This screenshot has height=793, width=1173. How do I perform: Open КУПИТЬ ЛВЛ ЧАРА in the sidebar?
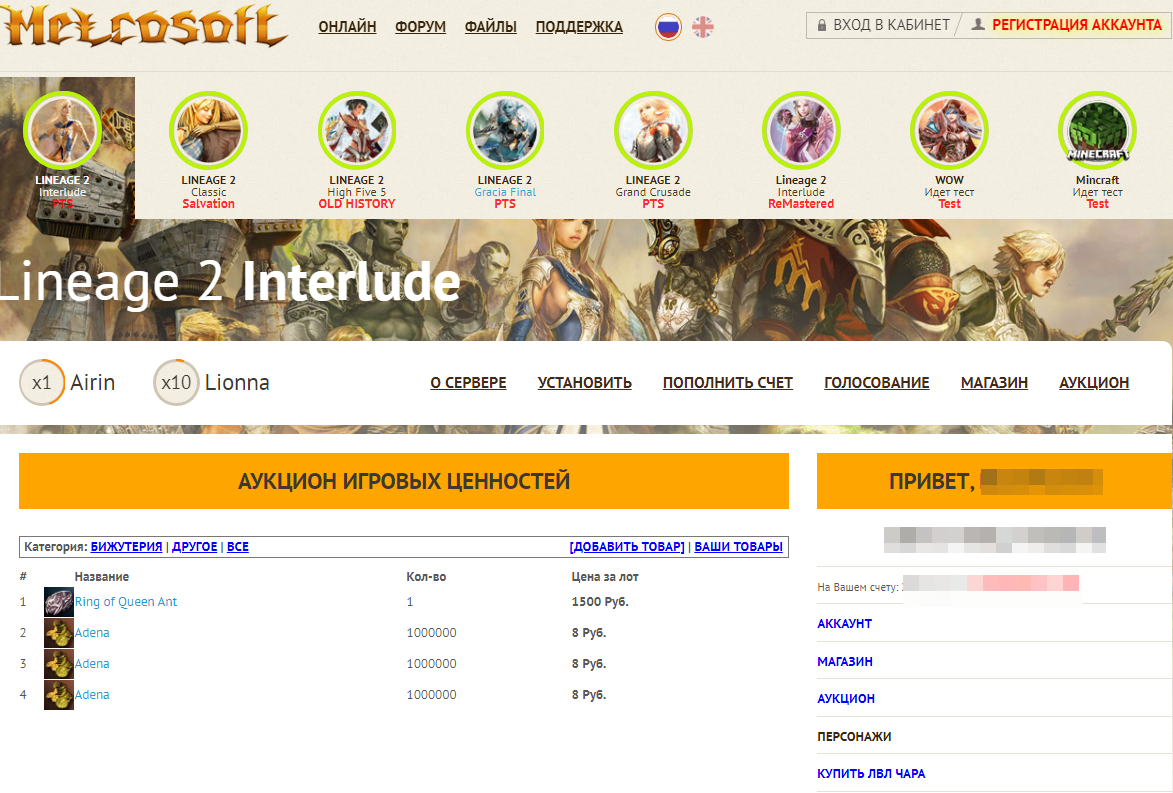click(x=871, y=774)
